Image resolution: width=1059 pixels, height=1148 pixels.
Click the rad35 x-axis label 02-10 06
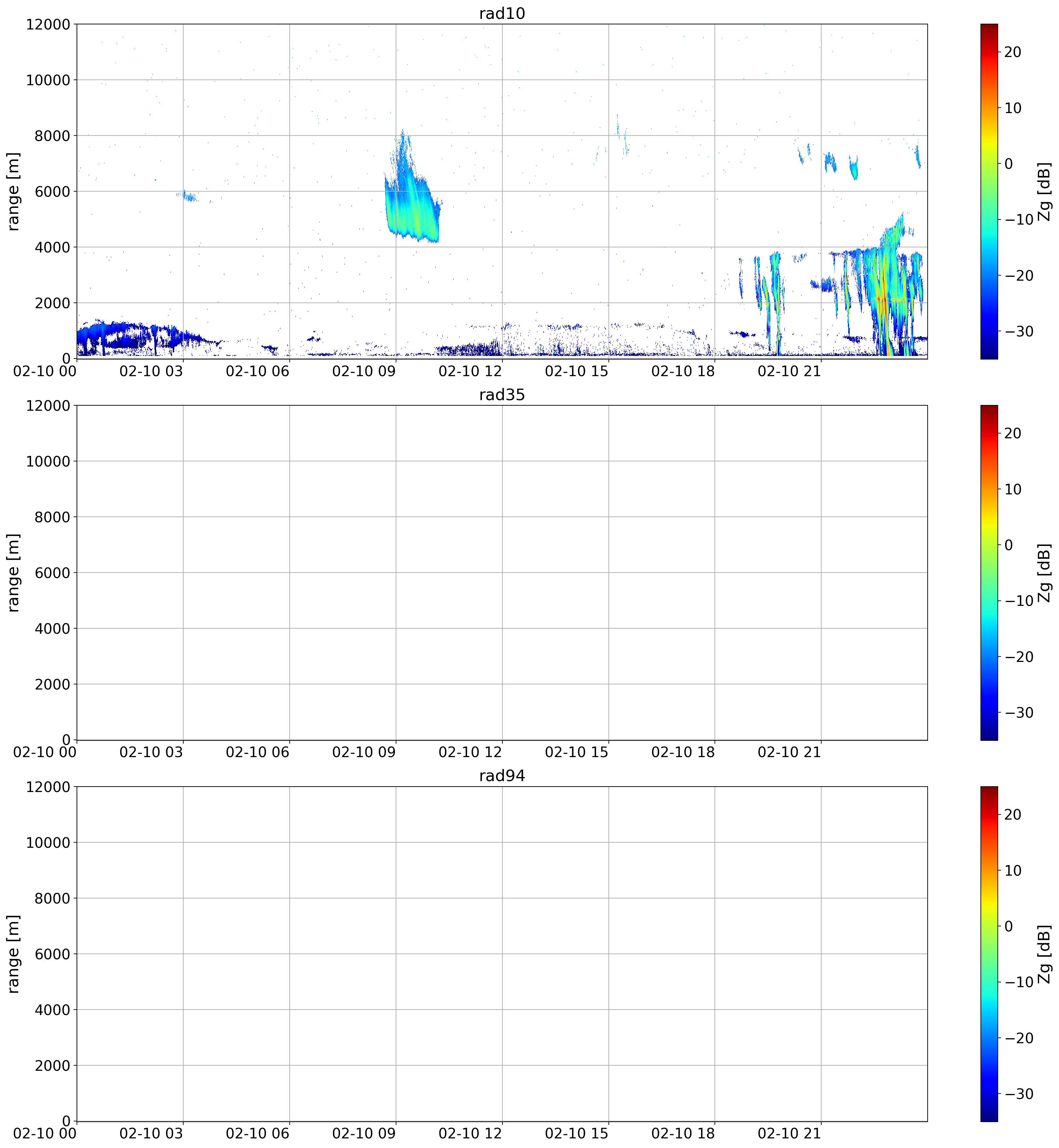pos(258,752)
